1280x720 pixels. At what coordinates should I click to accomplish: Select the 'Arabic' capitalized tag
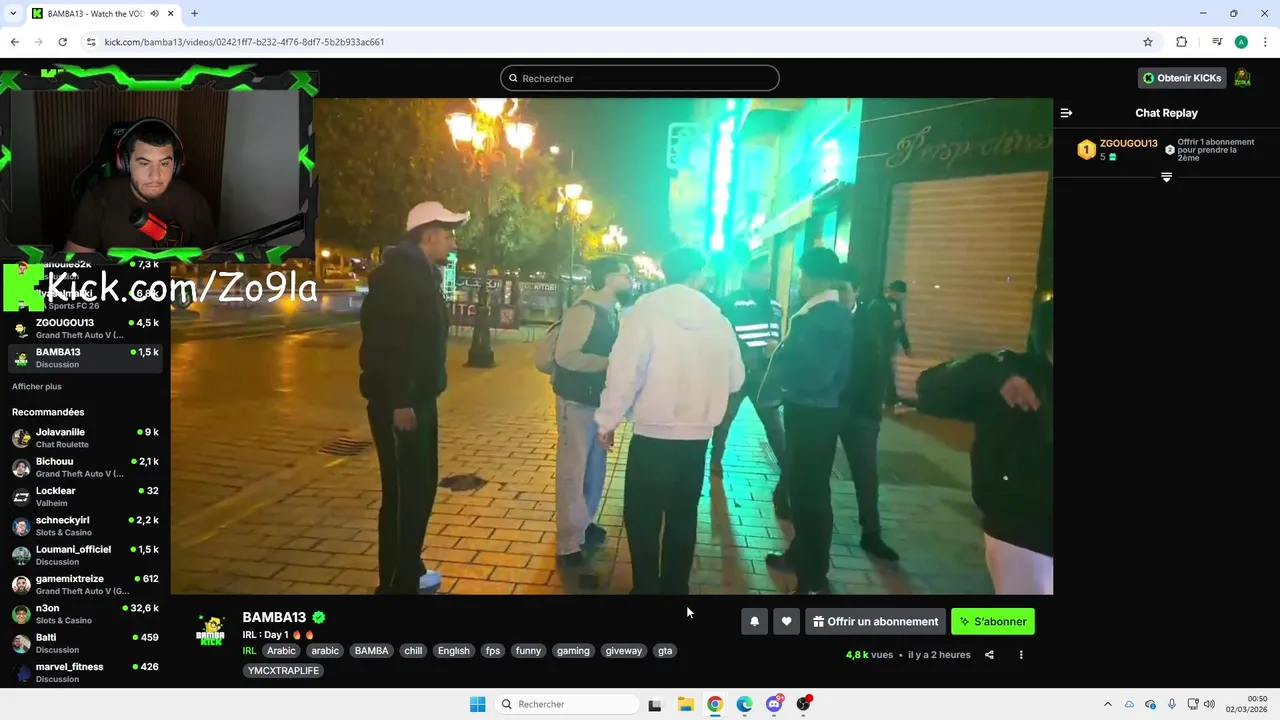click(x=281, y=651)
